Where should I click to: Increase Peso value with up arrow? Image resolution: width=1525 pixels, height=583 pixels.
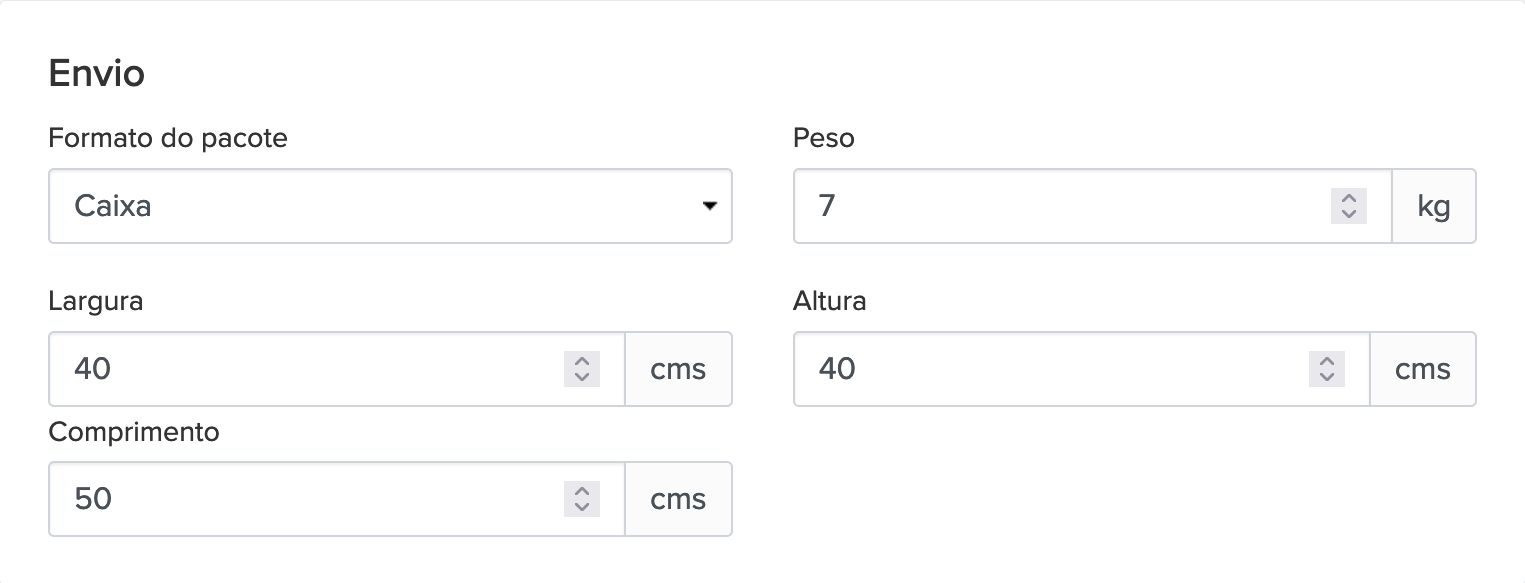point(1349,198)
